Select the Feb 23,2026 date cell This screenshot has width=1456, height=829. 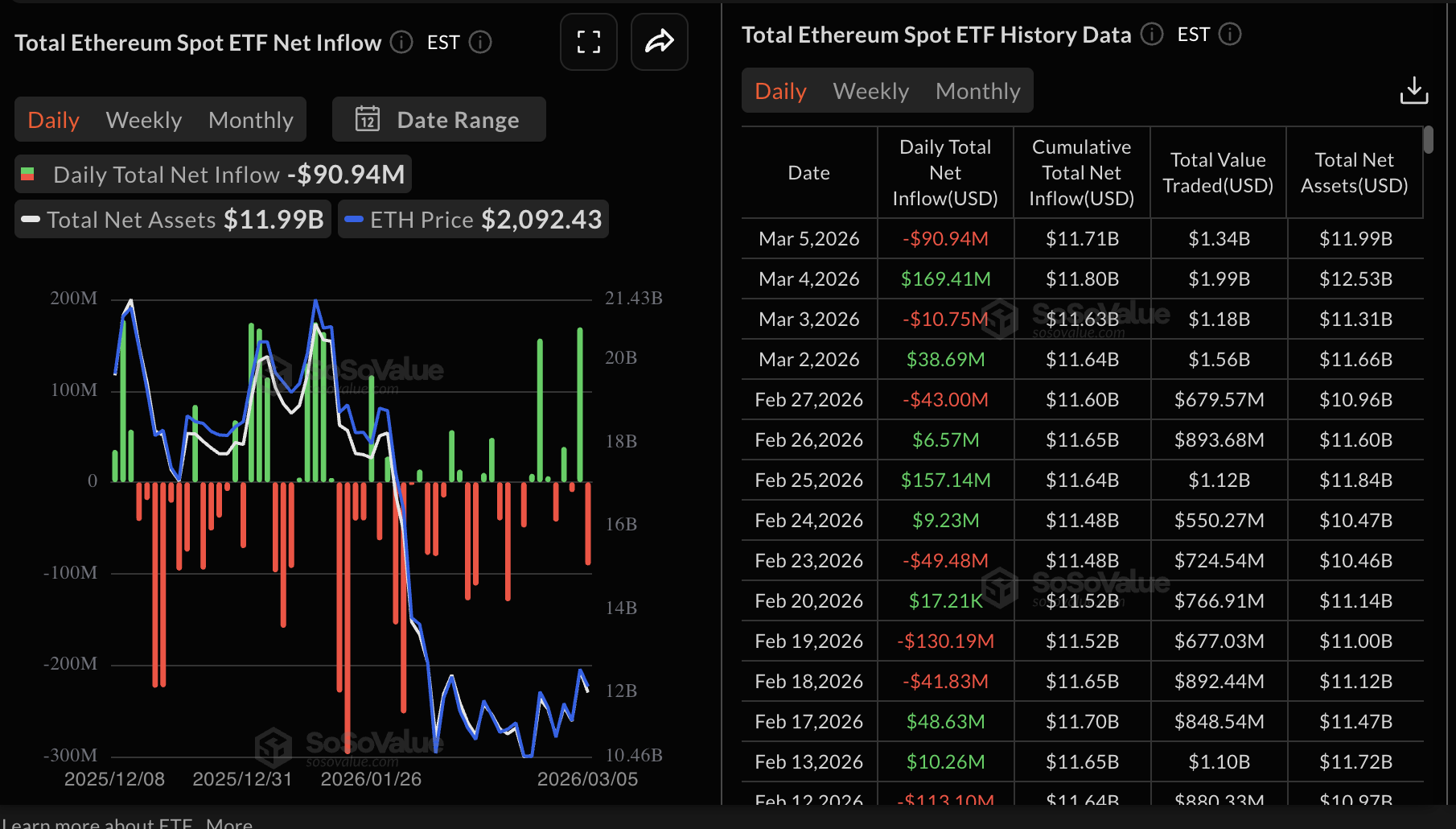[x=809, y=561]
